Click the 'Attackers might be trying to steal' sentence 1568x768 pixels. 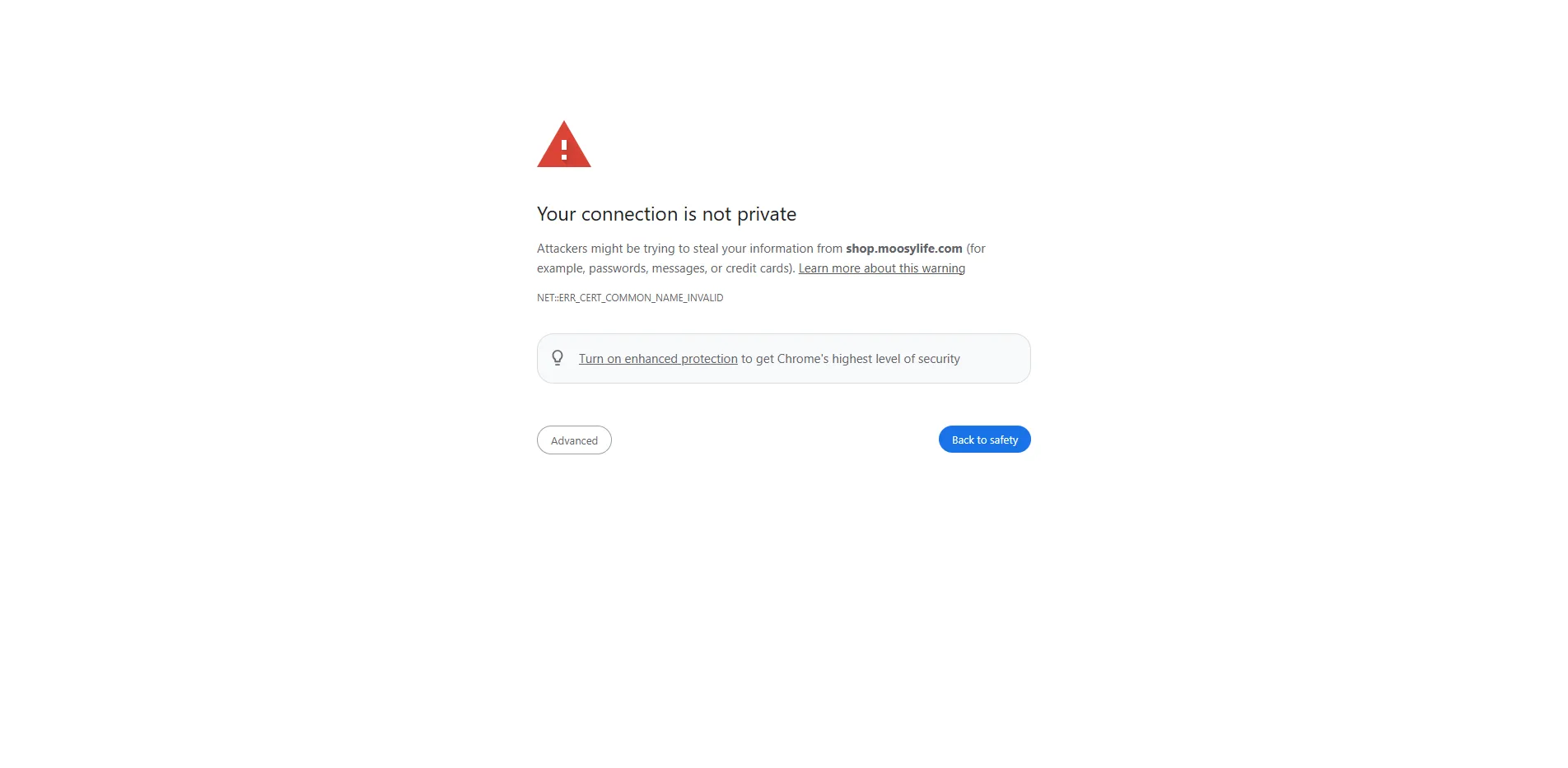point(628,249)
